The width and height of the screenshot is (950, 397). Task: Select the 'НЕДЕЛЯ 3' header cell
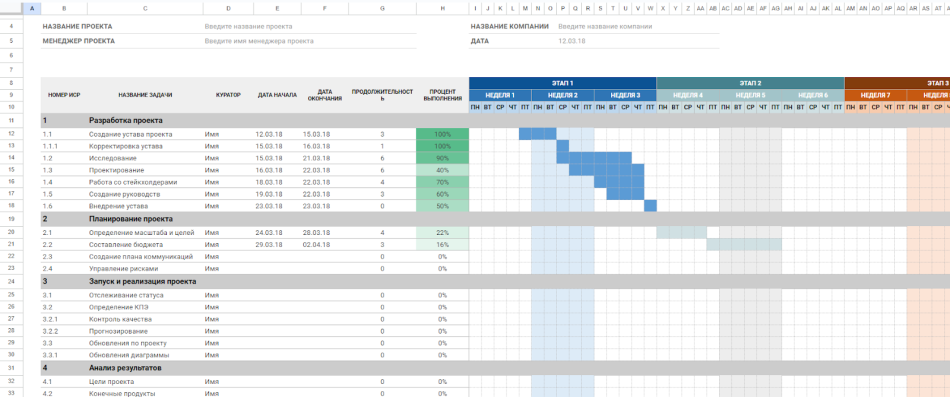625,95
